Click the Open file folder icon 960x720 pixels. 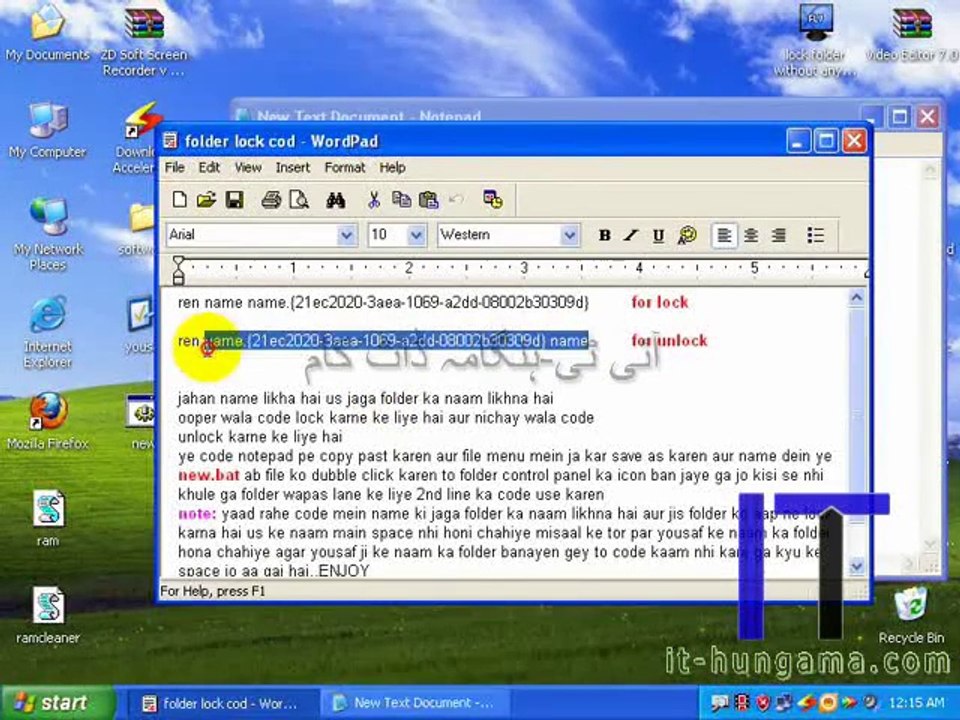tap(206, 200)
